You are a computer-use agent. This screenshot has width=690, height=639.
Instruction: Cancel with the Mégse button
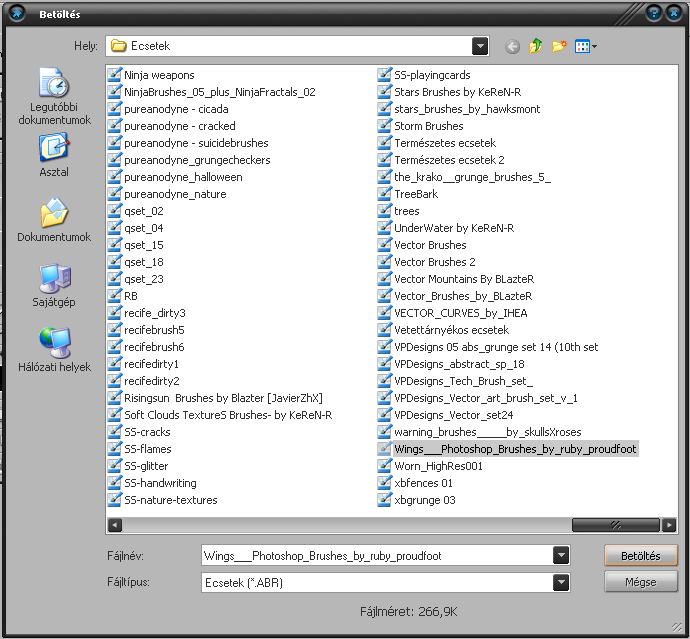tap(640, 582)
